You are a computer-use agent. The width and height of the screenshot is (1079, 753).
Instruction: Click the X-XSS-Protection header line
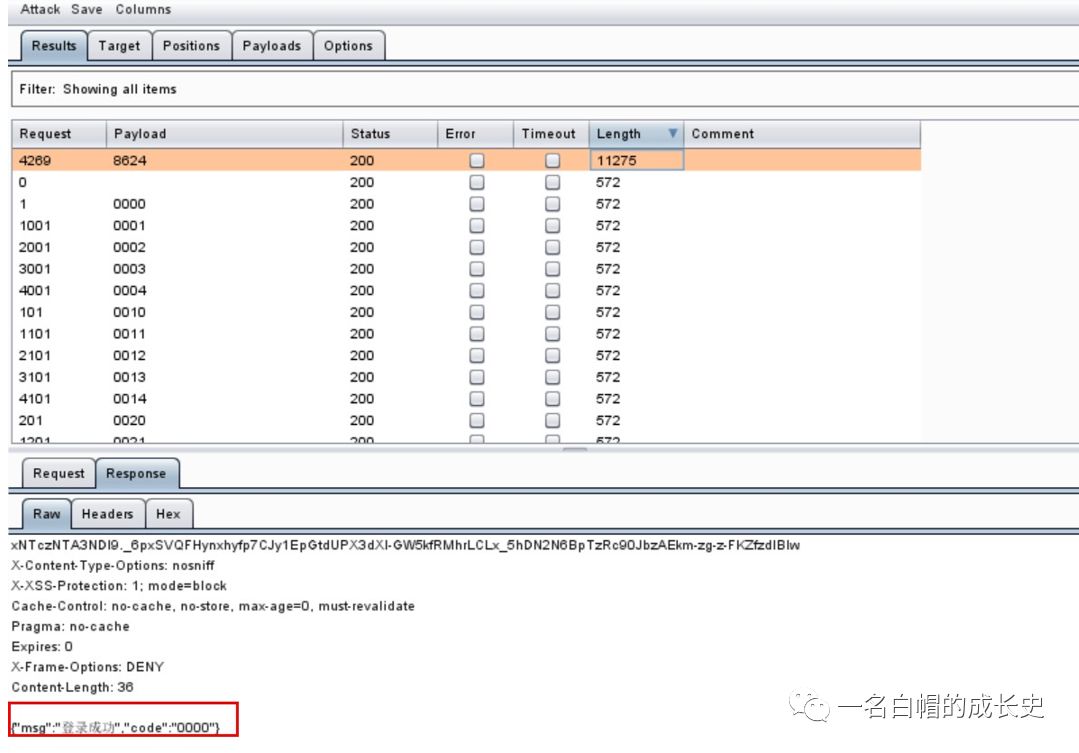click(118, 586)
